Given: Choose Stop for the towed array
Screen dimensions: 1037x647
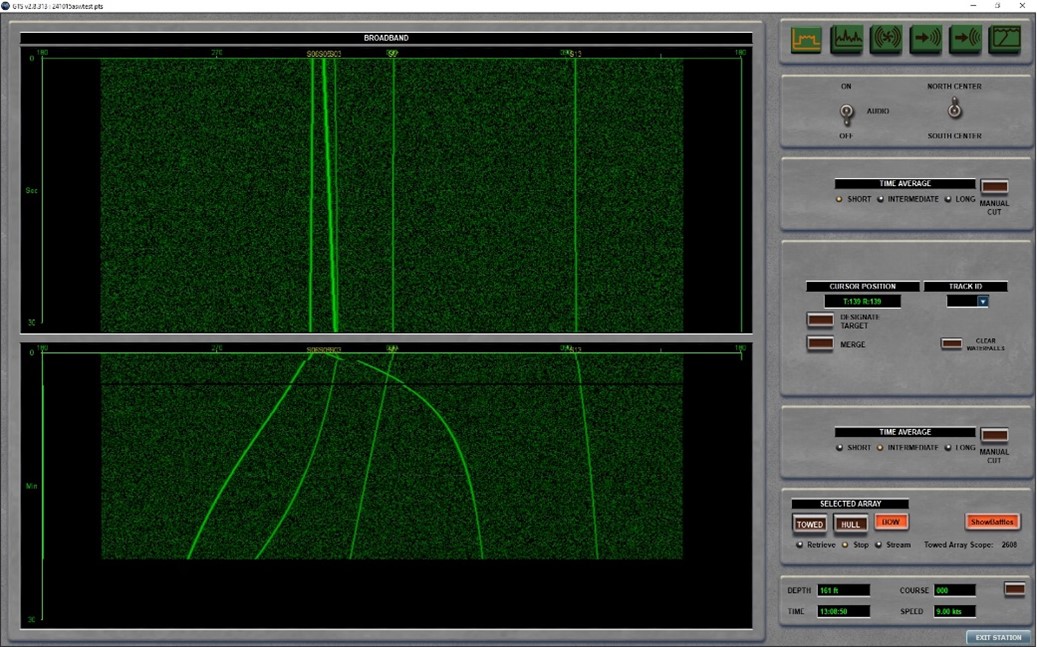Looking at the screenshot, I should pyautogui.click(x=845, y=545).
